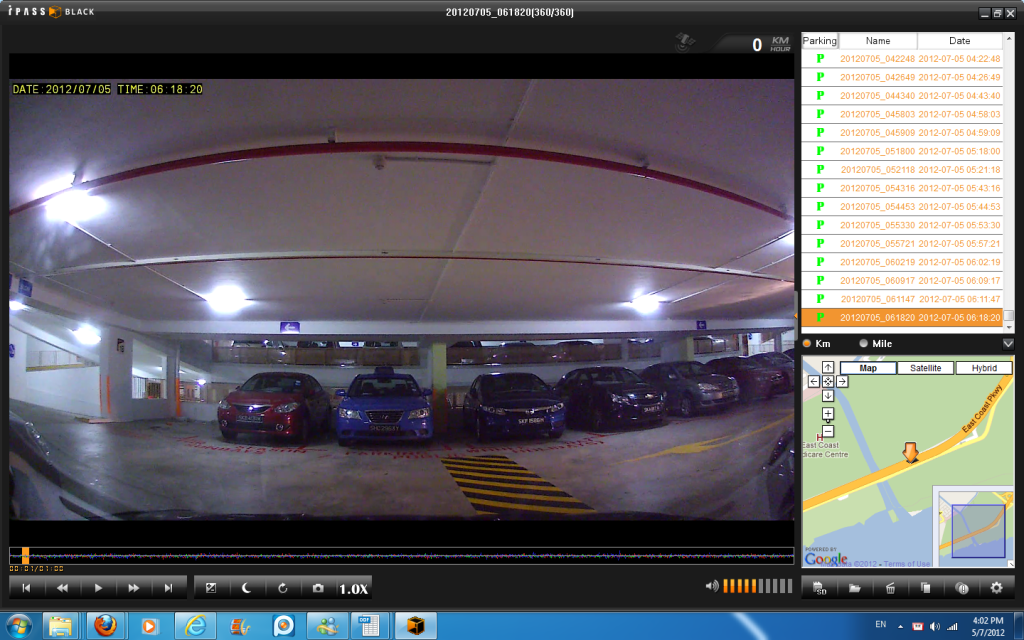Click the fast forward button
Viewport: 1024px width, 640px height.
click(133, 588)
